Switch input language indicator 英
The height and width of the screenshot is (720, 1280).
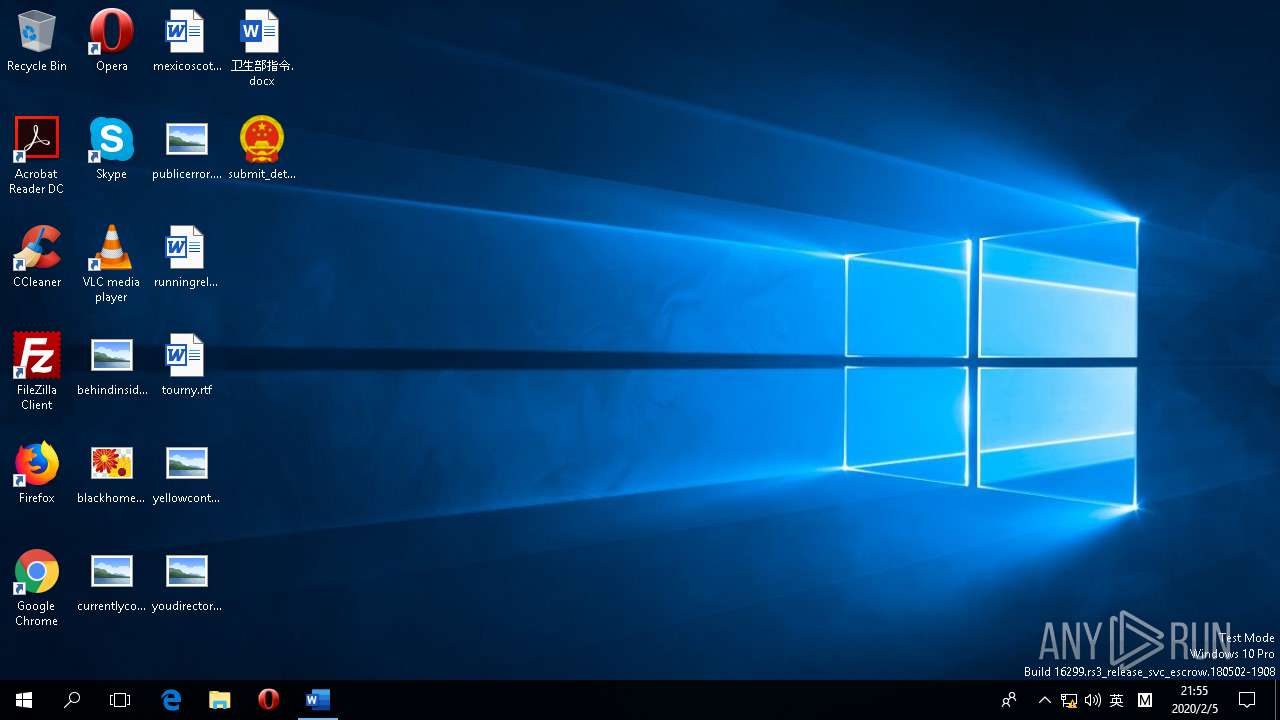1117,700
